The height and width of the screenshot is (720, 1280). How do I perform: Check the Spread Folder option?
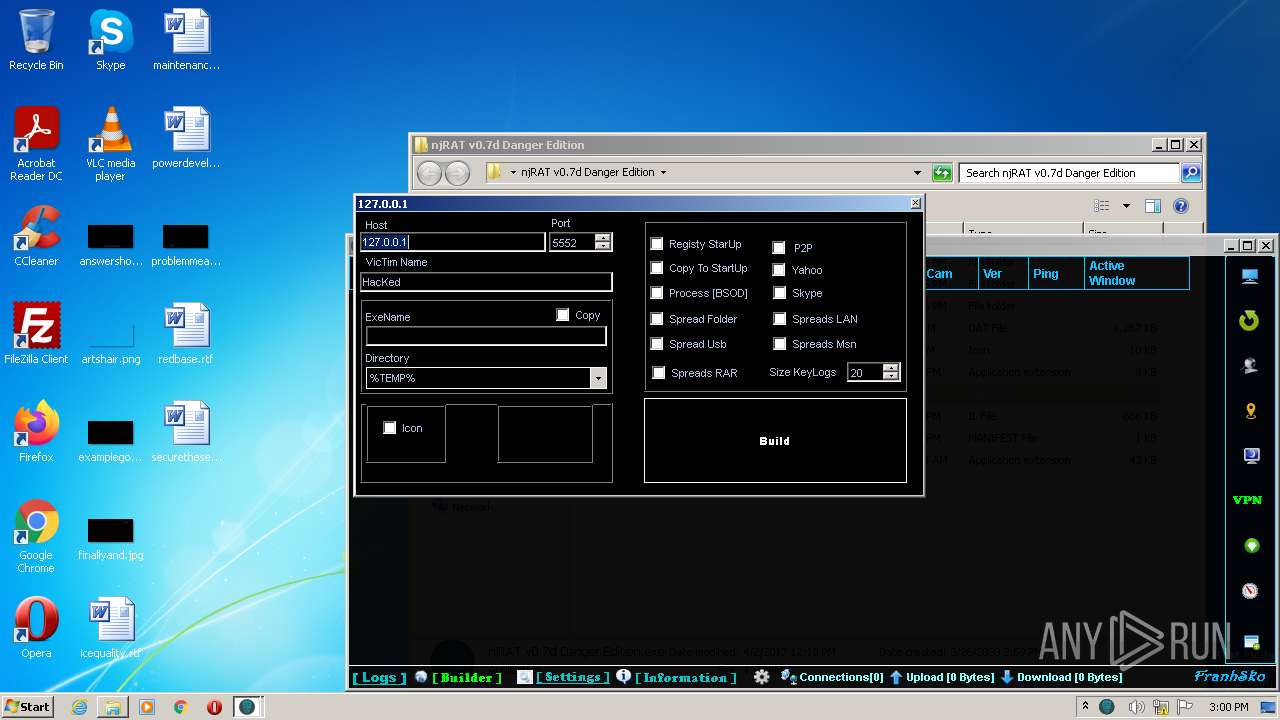[657, 319]
